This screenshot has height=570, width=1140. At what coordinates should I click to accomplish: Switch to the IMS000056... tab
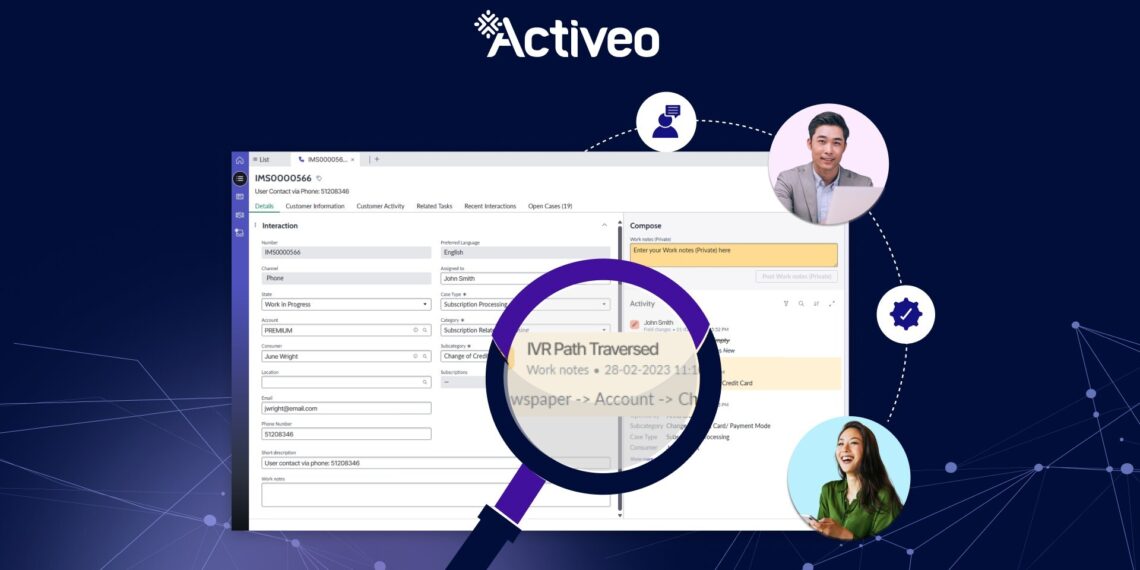(x=324, y=159)
